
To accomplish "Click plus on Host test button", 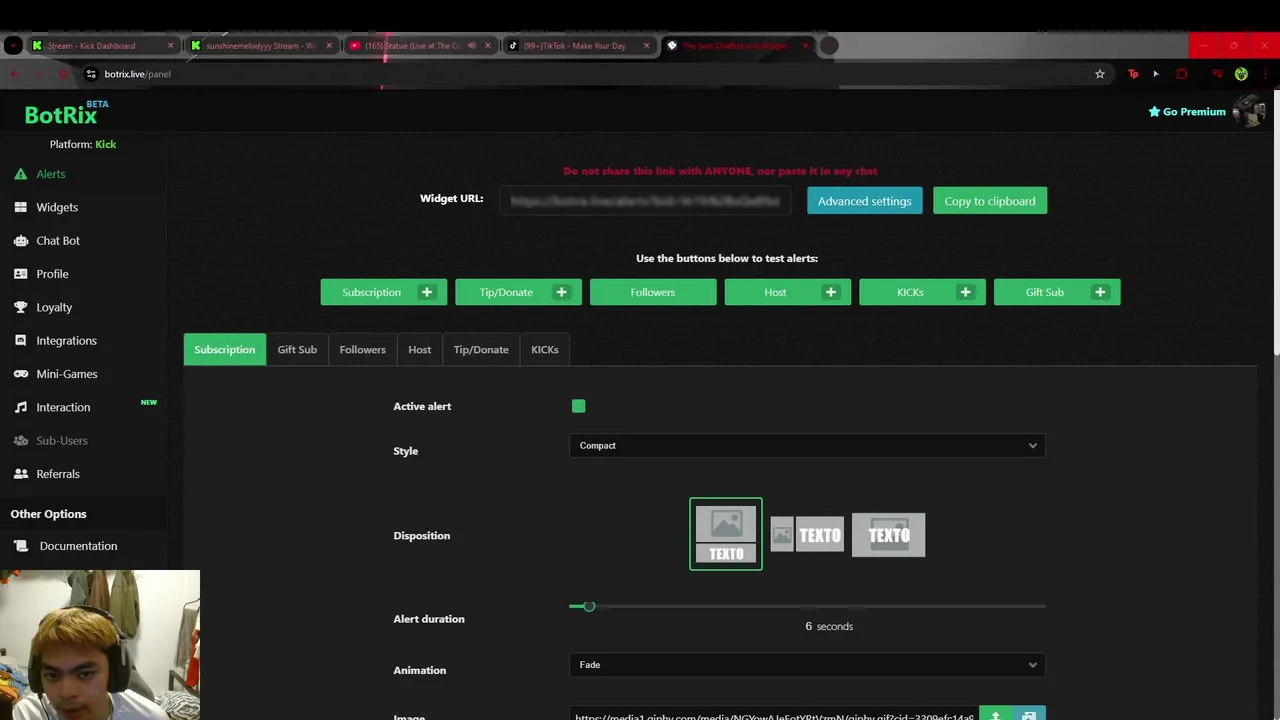I will 831,292.
